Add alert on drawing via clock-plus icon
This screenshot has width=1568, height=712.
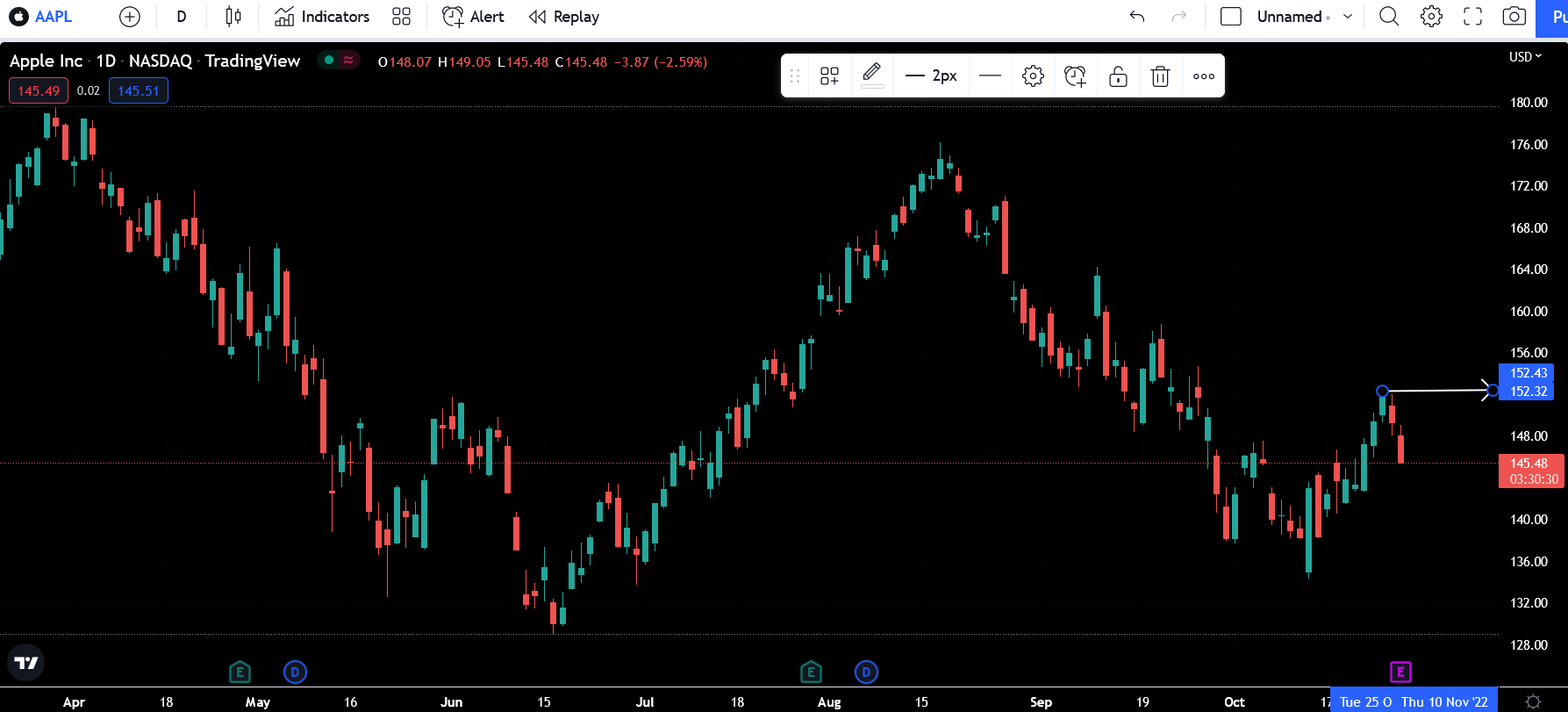coord(1075,76)
